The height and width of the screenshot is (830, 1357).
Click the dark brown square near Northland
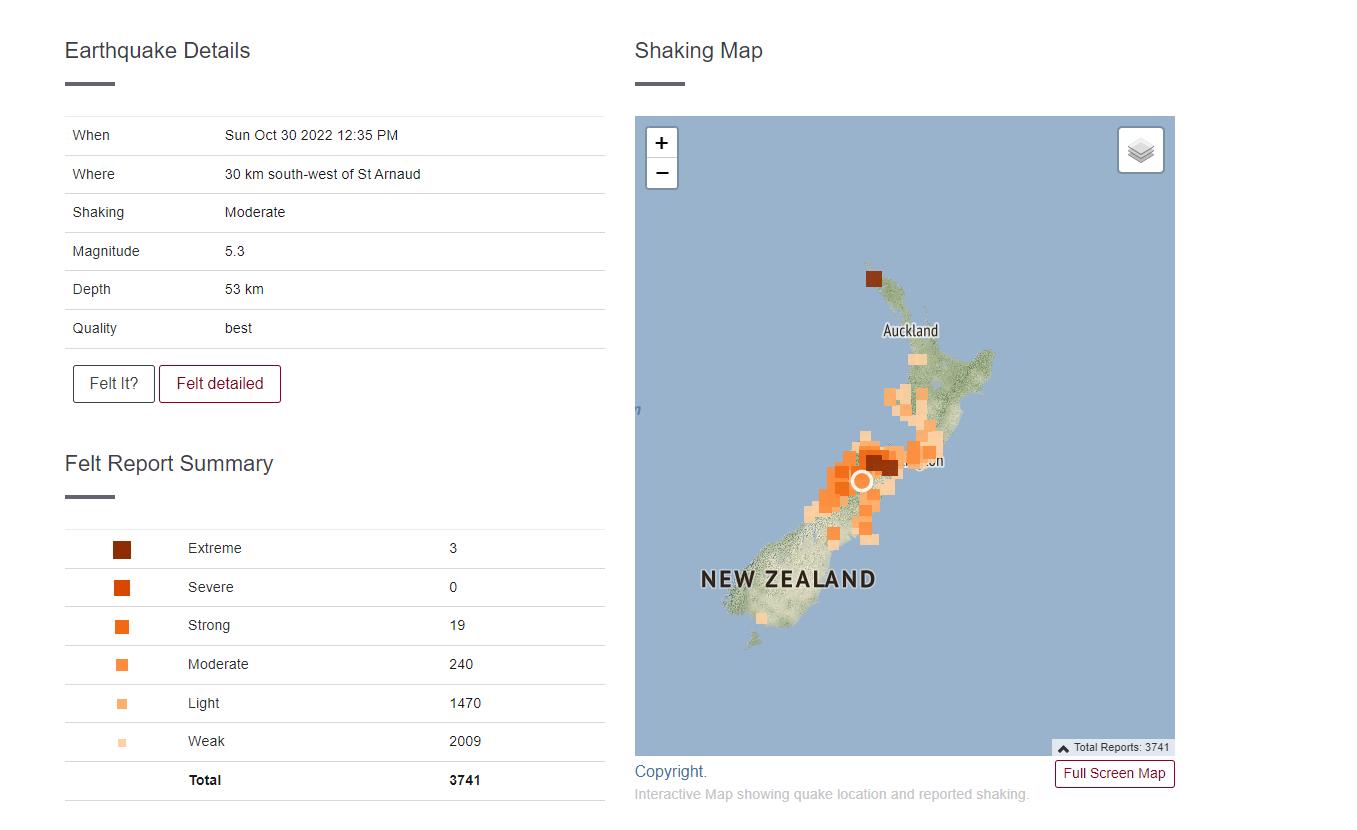pyautogui.click(x=874, y=278)
